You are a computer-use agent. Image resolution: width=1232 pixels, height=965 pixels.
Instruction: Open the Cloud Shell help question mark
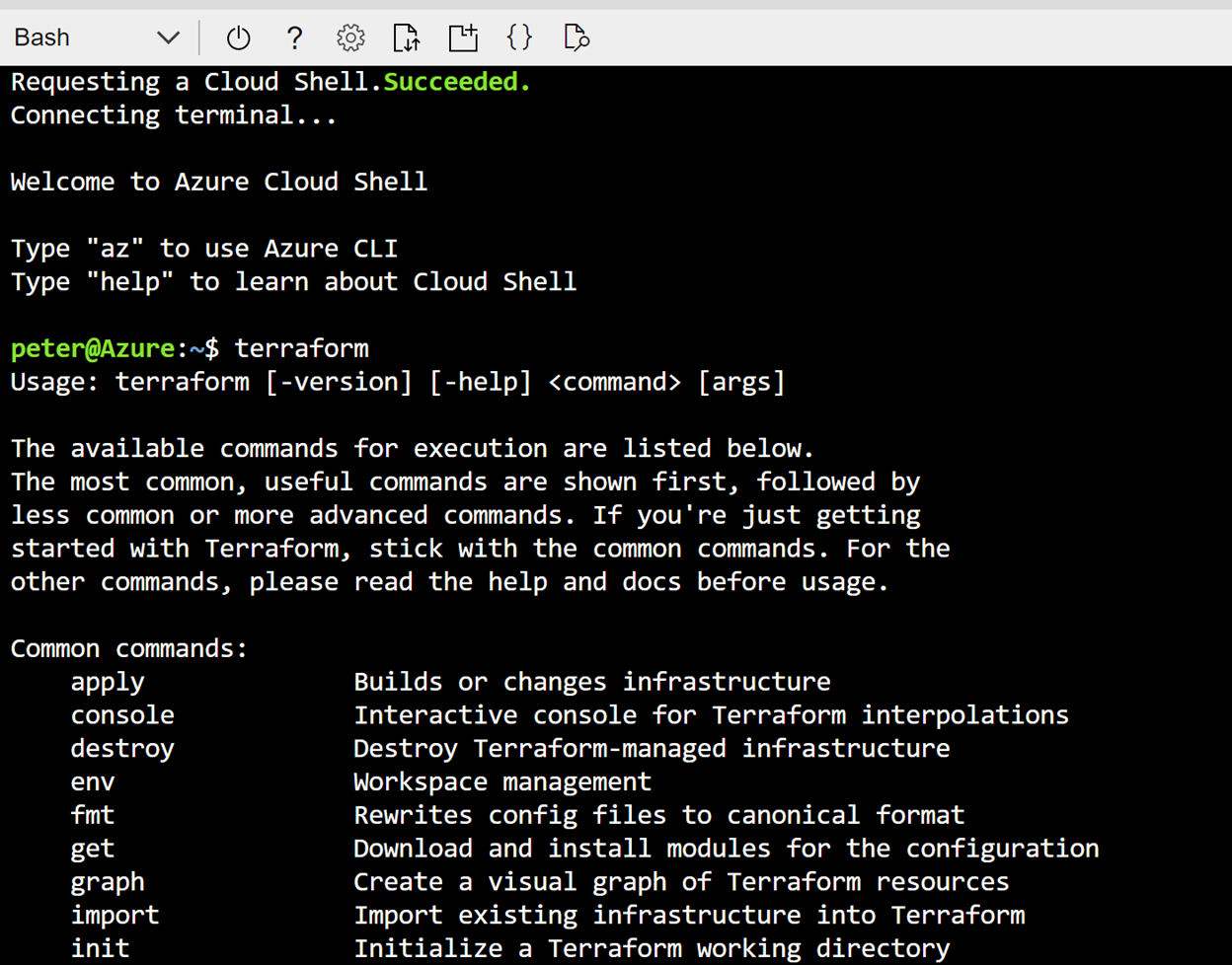[x=294, y=37]
